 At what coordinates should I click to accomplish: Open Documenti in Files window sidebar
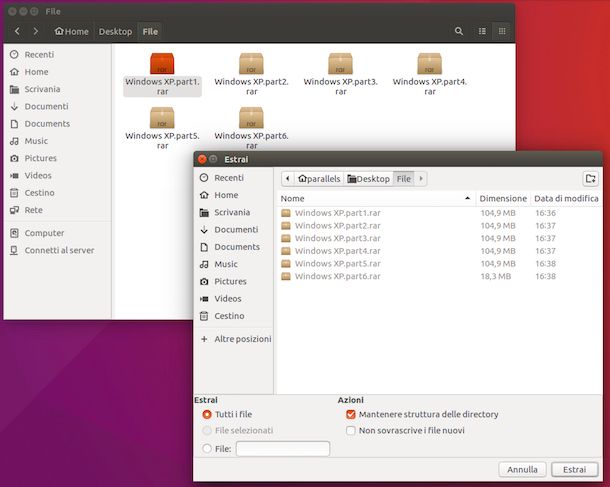(58, 106)
